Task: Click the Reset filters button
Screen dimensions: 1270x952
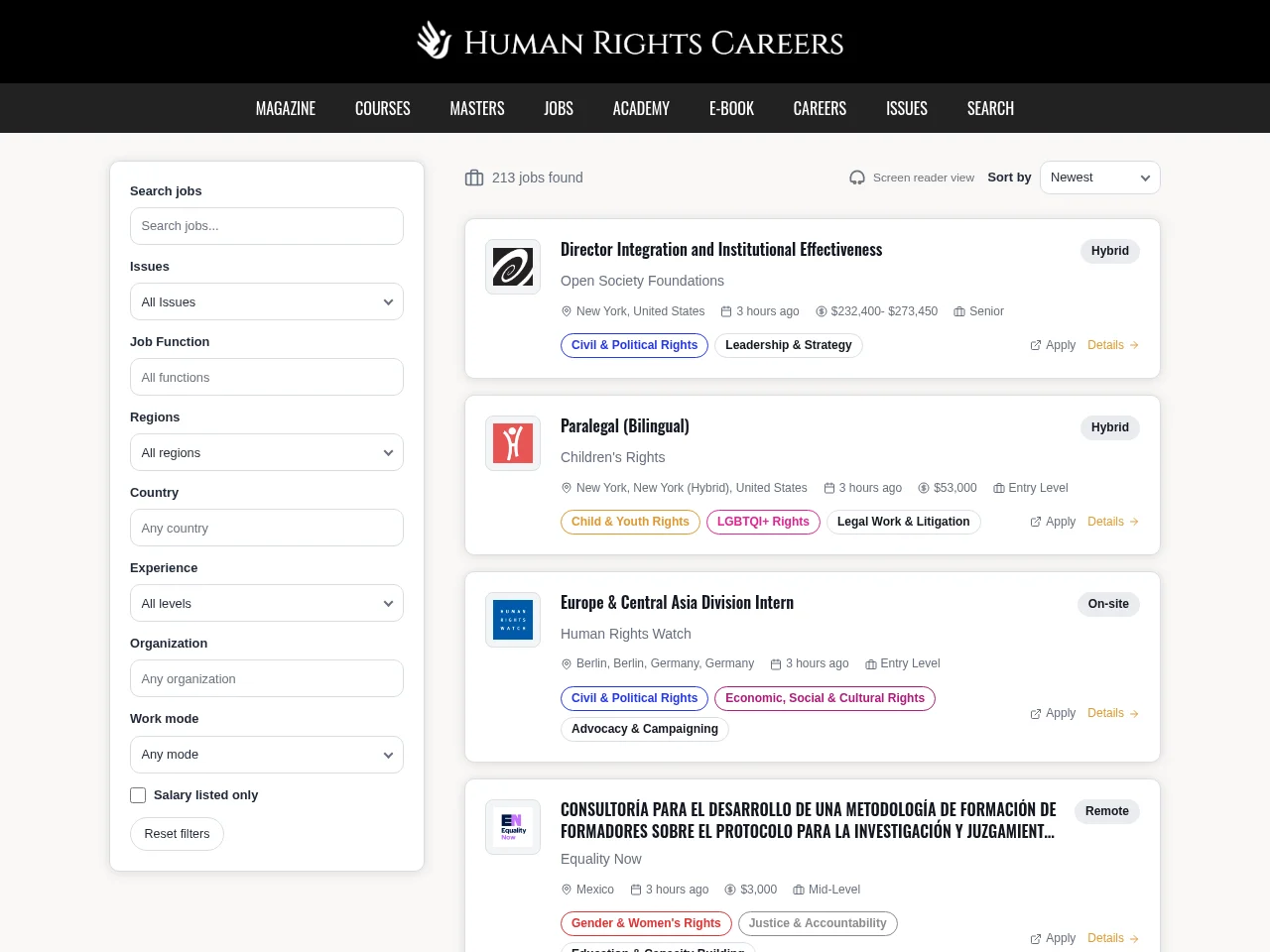Action: point(177,834)
